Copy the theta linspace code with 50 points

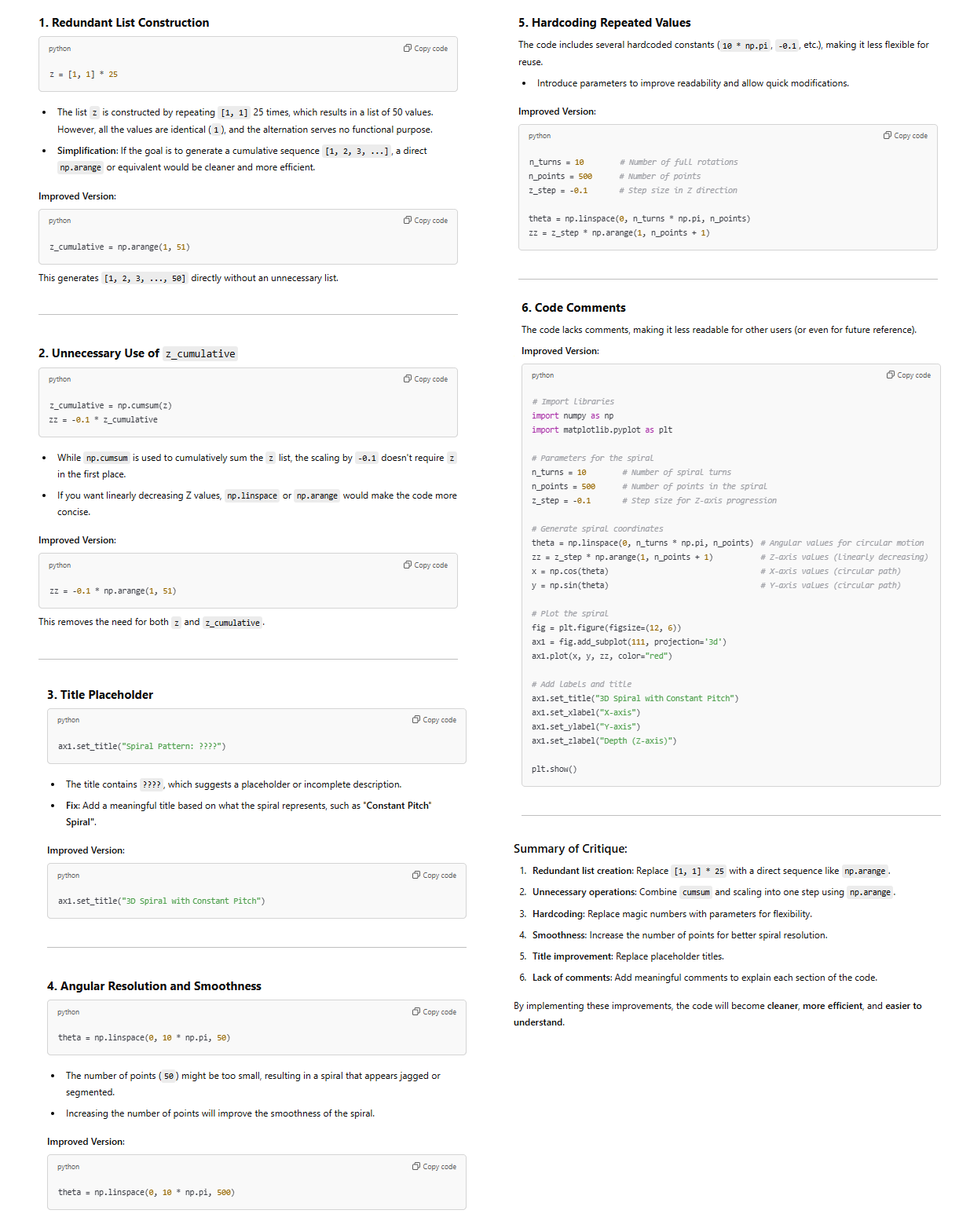click(x=434, y=1012)
